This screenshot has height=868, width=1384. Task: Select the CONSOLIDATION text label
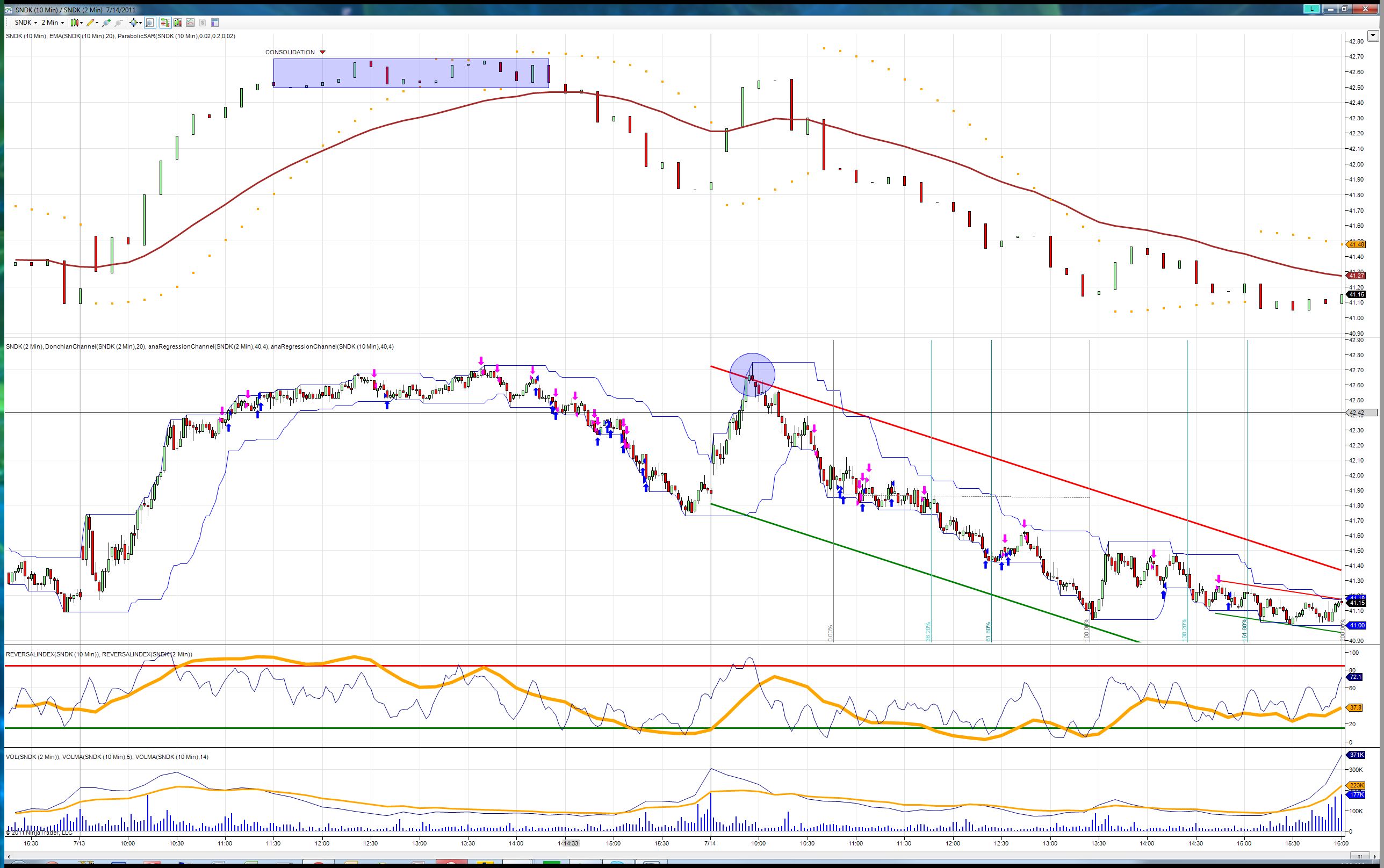pos(290,52)
